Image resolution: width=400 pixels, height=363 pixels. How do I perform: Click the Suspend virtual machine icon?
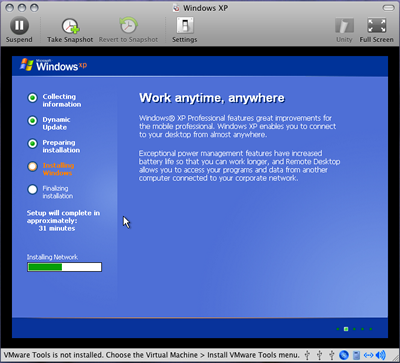click(x=19, y=26)
